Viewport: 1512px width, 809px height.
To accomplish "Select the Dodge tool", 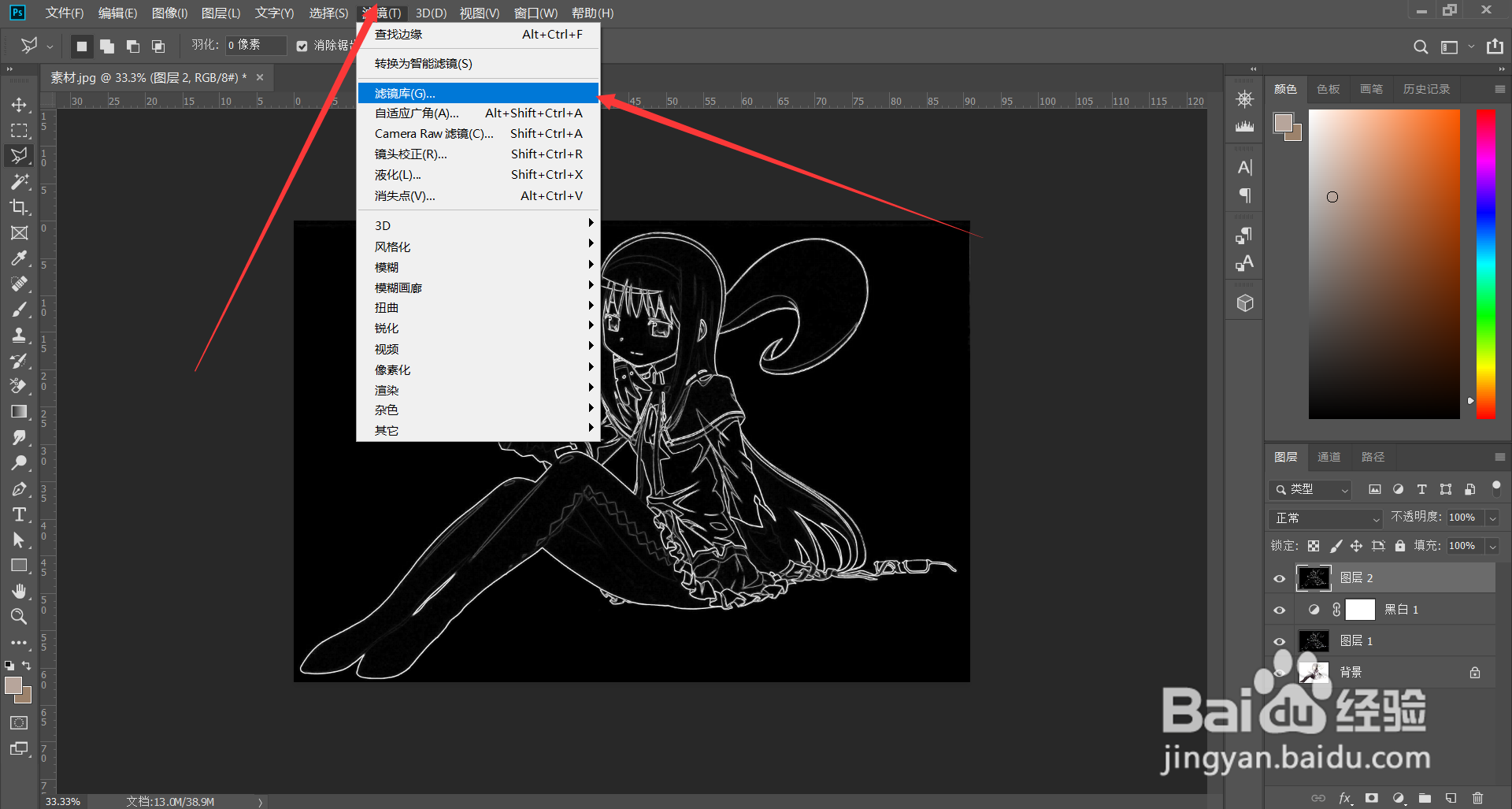I will point(19,463).
